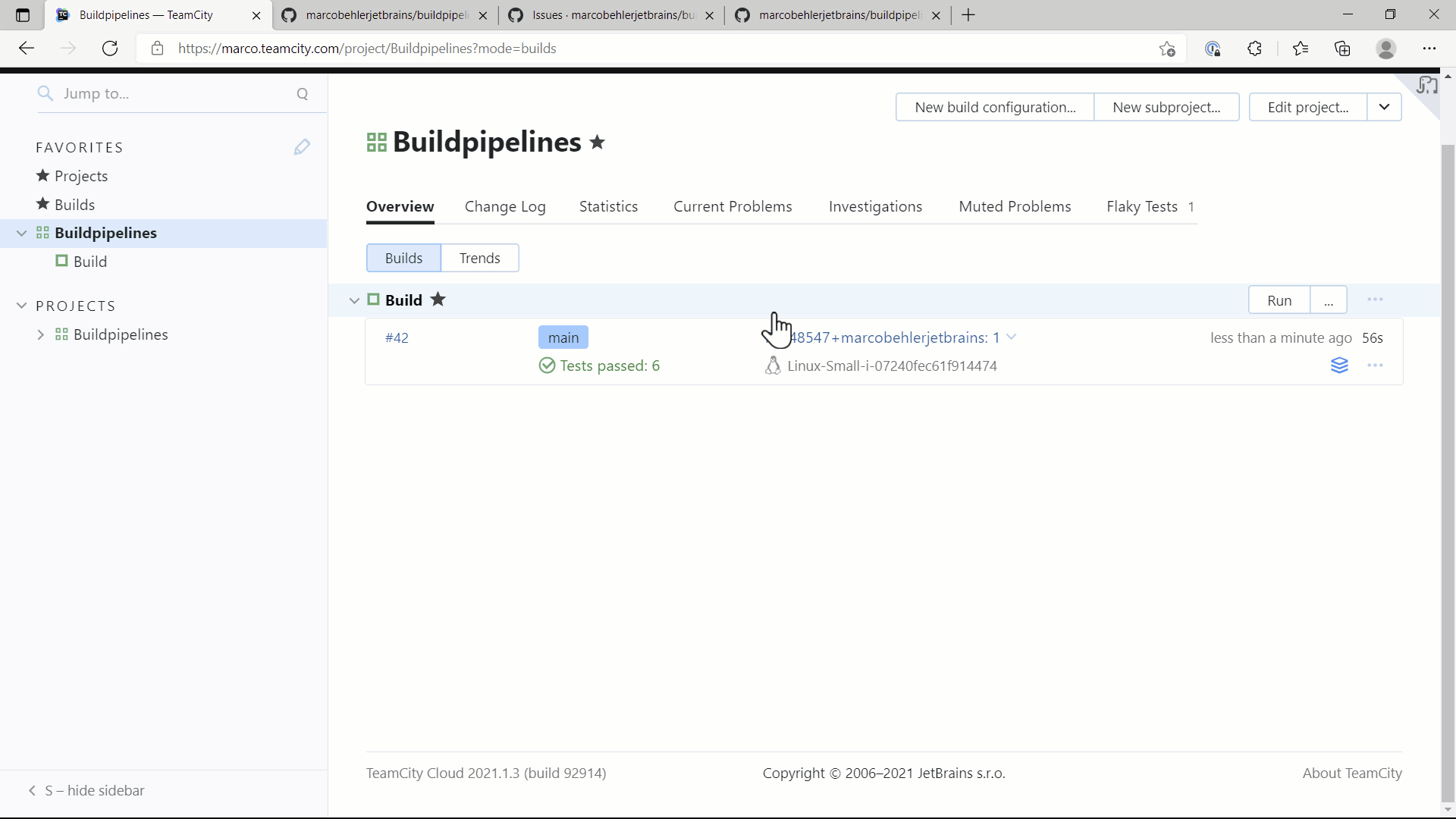Switch to the Change Log tab
The image size is (1456, 819).
click(x=505, y=206)
